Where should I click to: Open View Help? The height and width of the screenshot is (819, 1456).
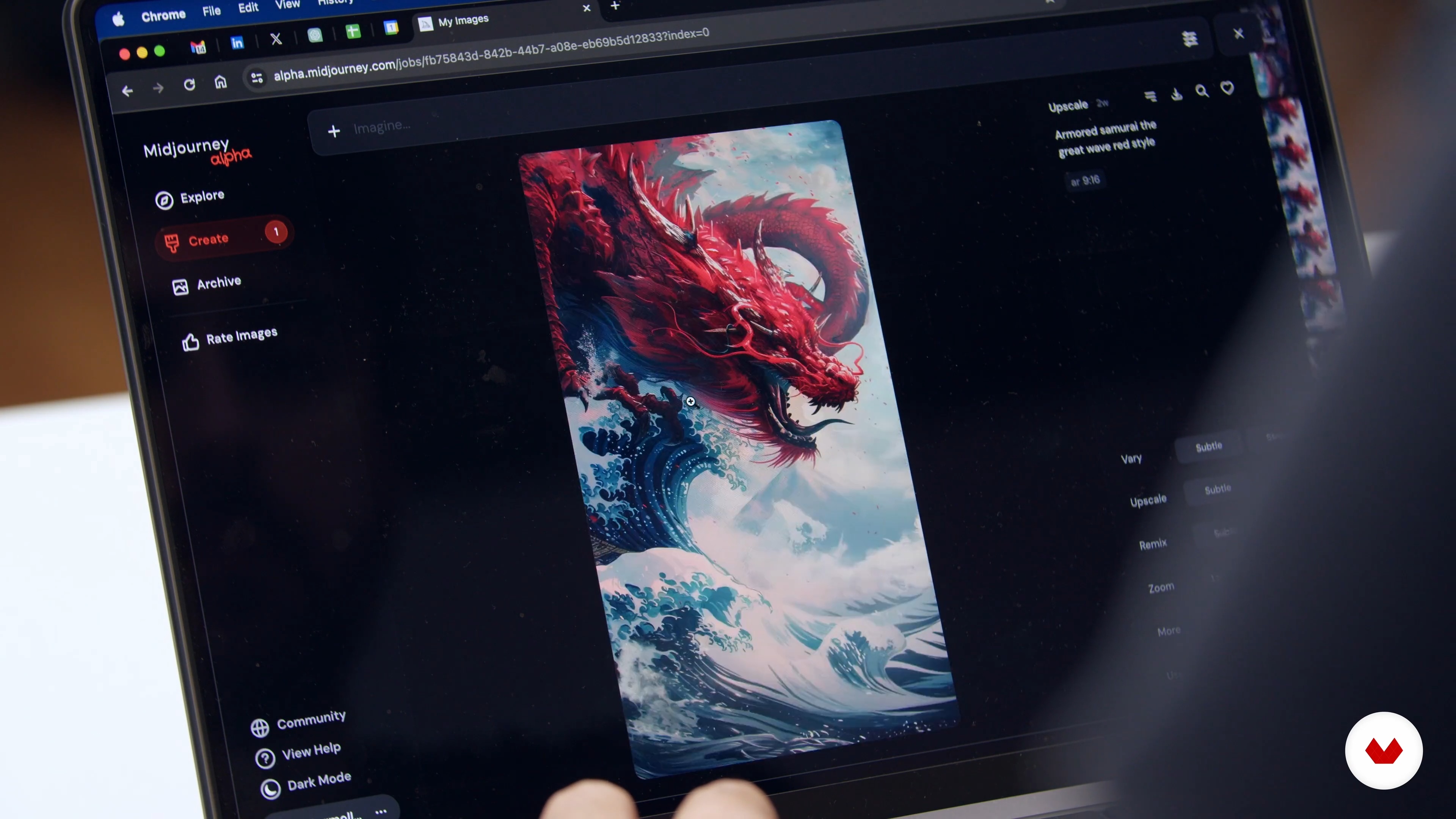pyautogui.click(x=298, y=753)
